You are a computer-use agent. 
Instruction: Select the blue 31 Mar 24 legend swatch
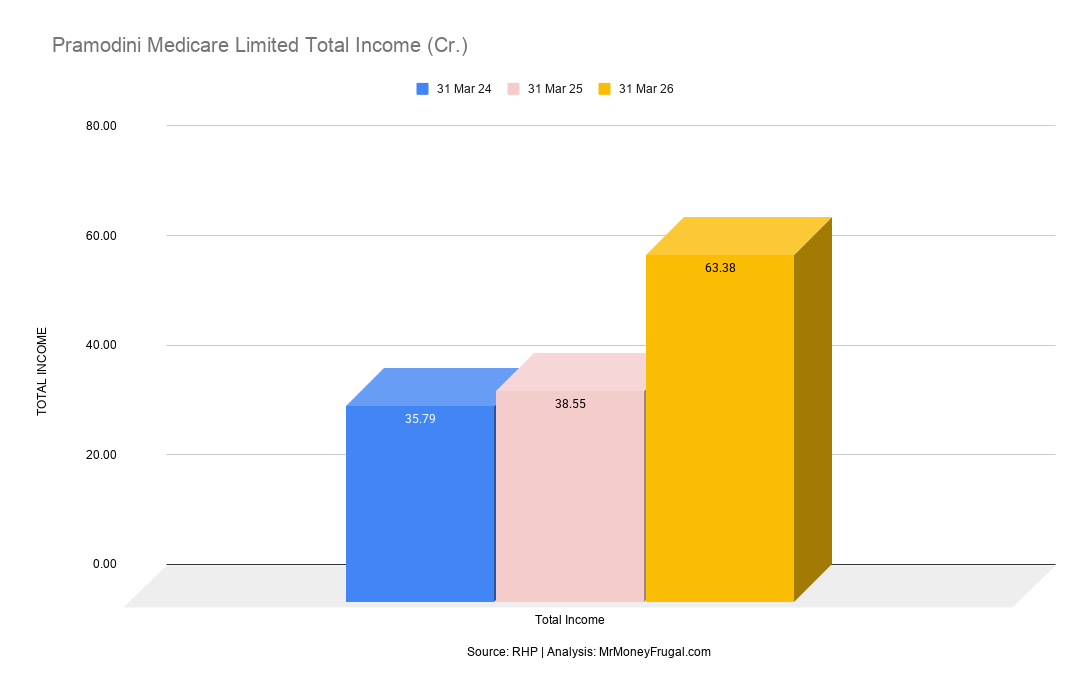click(422, 89)
